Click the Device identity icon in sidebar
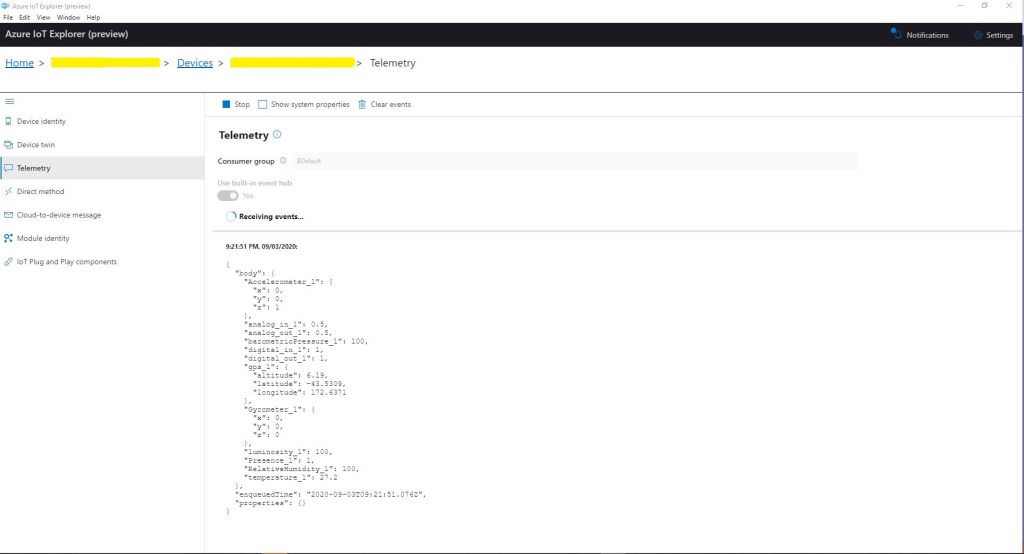The height and width of the screenshot is (554, 1024). click(x=9, y=121)
